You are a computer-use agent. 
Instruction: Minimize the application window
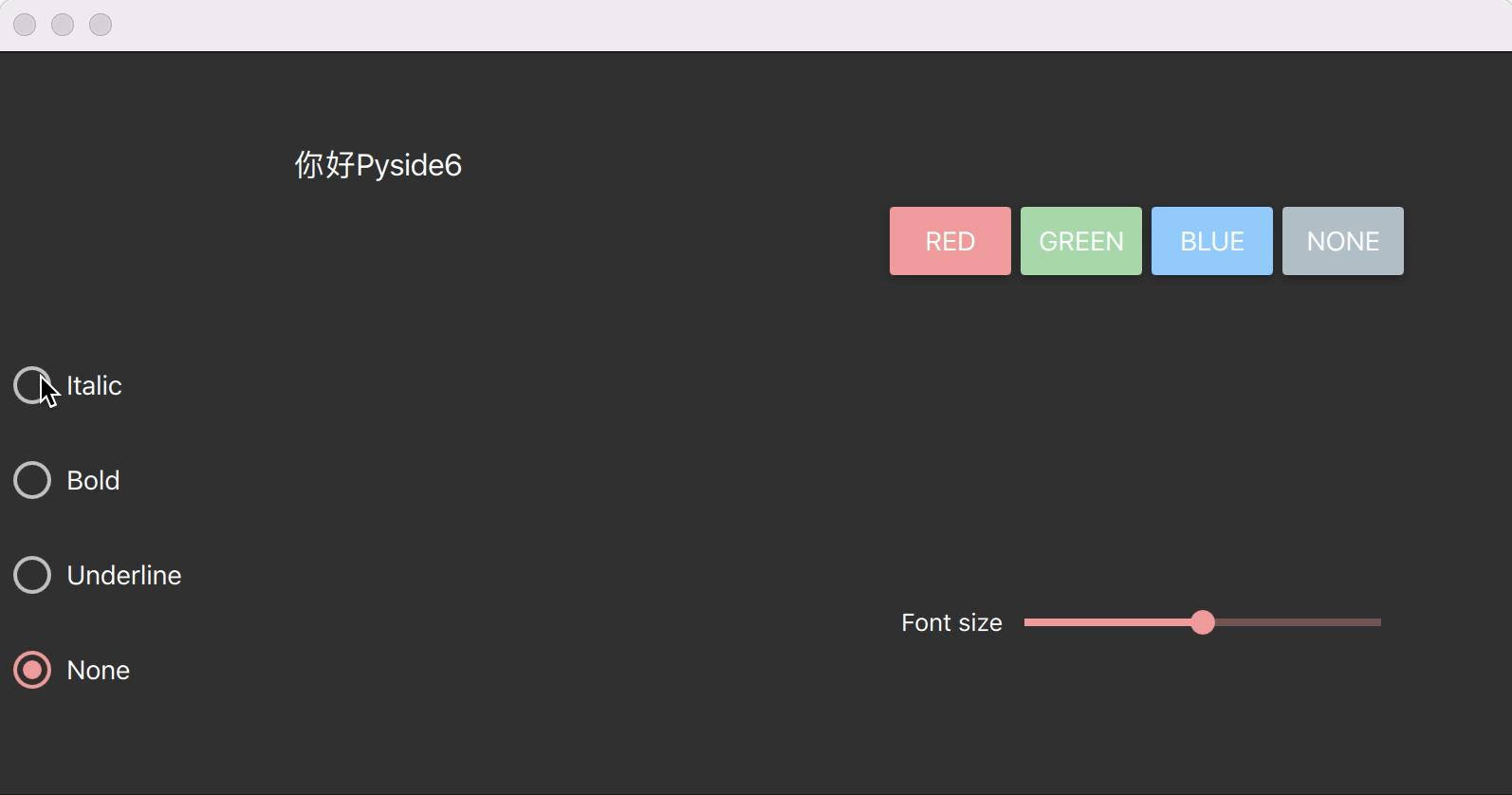coord(63,25)
